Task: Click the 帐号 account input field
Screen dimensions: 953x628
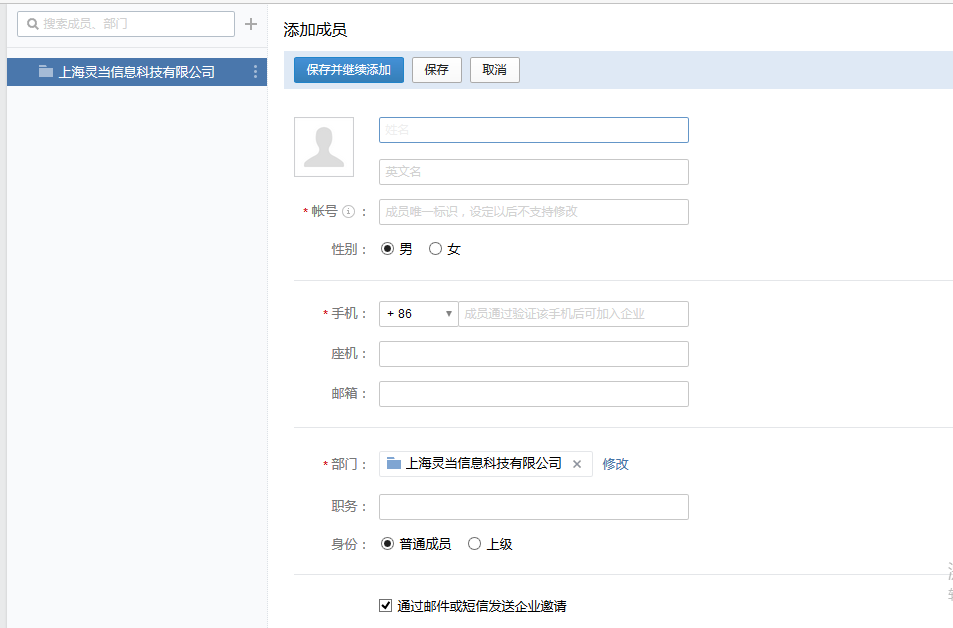Action: click(x=533, y=212)
